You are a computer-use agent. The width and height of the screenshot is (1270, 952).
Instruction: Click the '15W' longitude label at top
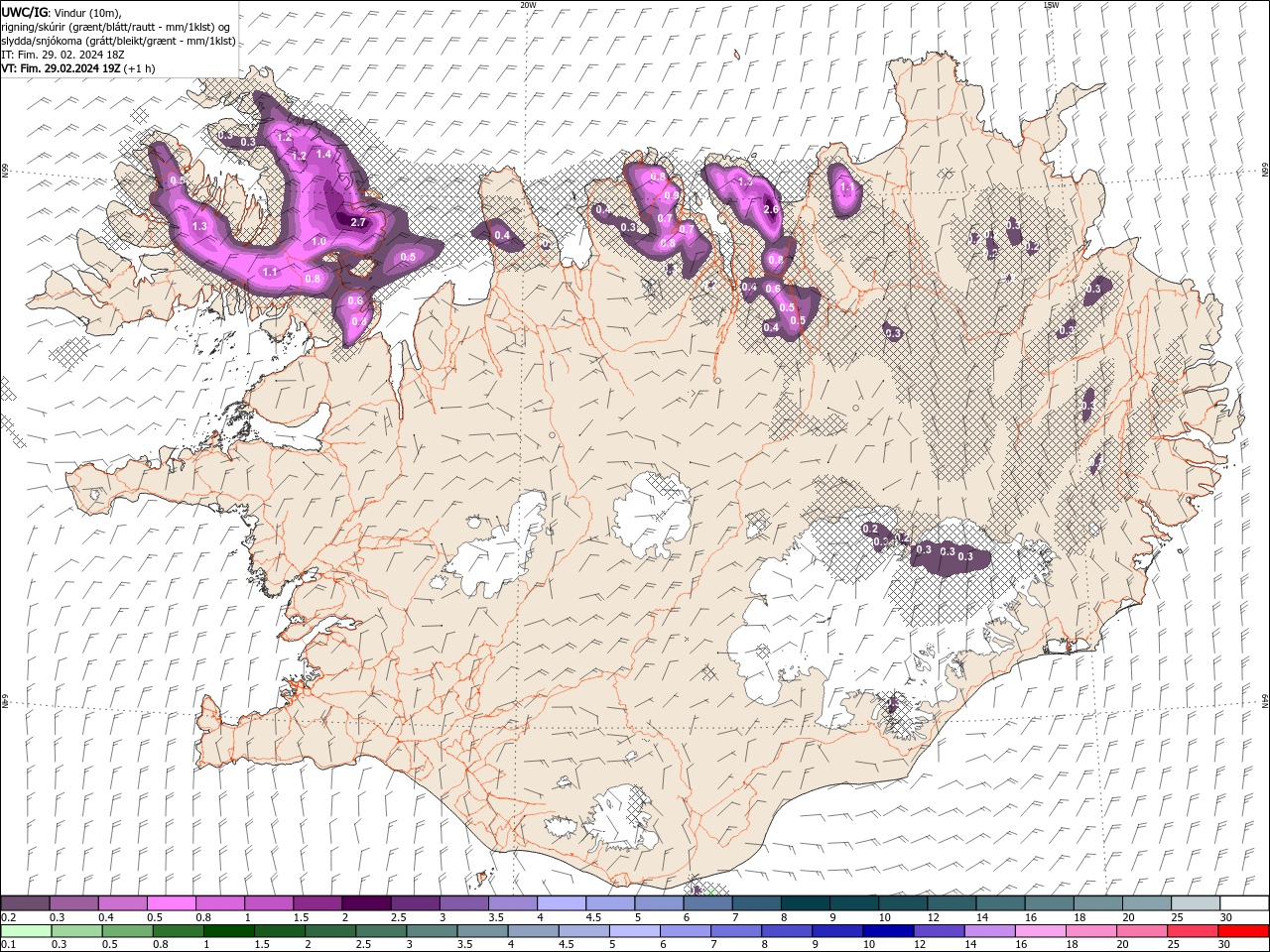(1050, 5)
